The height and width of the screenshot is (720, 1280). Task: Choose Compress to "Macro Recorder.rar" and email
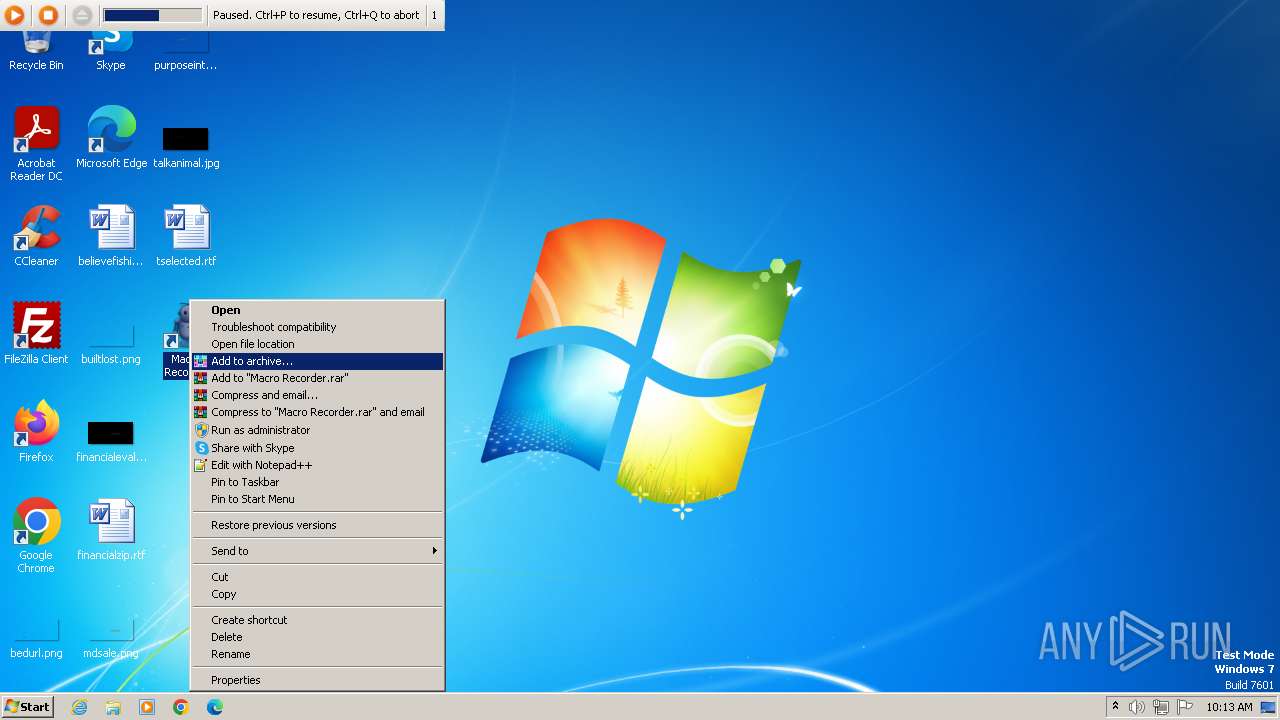coord(317,412)
